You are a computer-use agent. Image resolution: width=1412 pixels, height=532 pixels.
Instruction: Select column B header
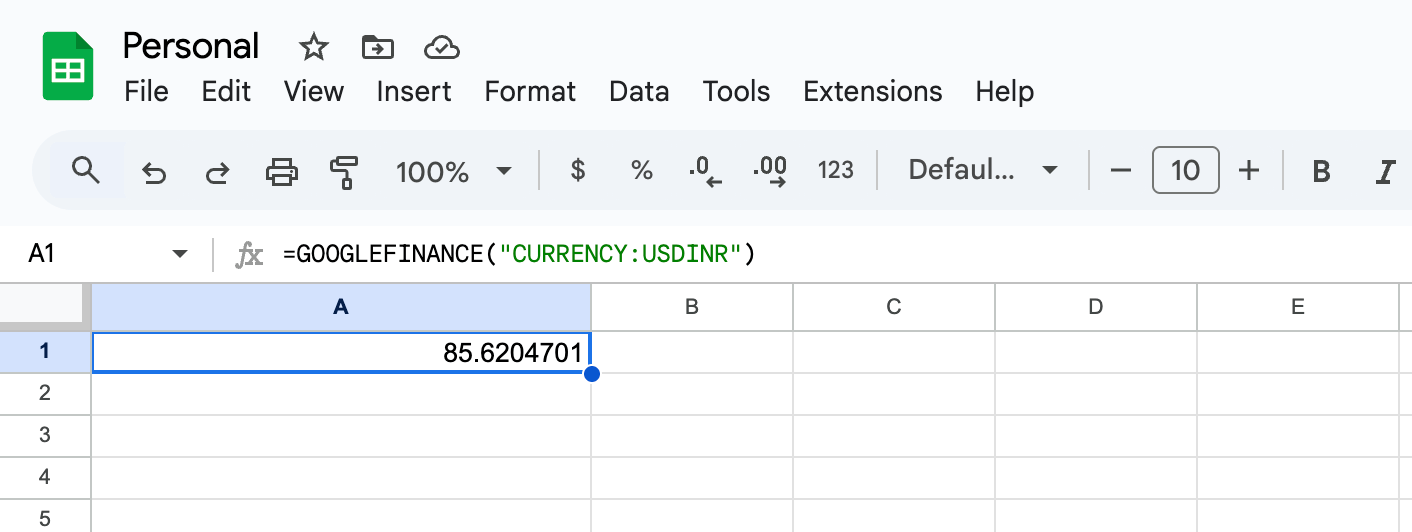(692, 307)
